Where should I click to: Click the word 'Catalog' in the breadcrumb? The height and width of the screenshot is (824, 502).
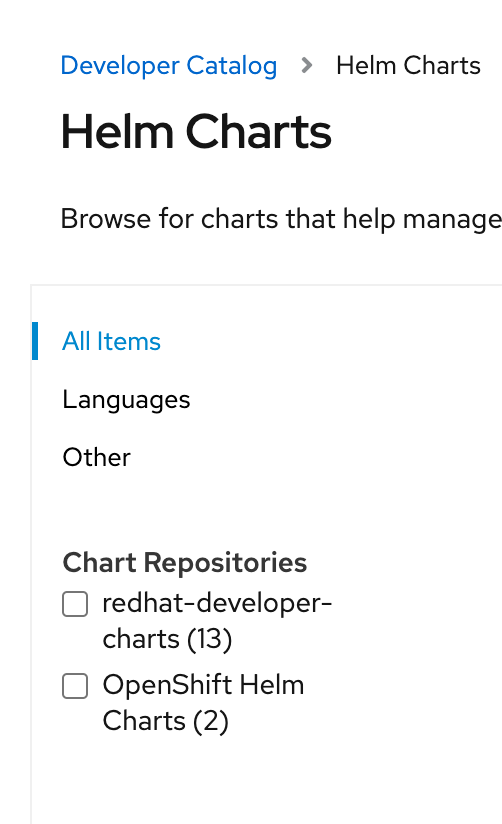pyautogui.click(x=232, y=66)
